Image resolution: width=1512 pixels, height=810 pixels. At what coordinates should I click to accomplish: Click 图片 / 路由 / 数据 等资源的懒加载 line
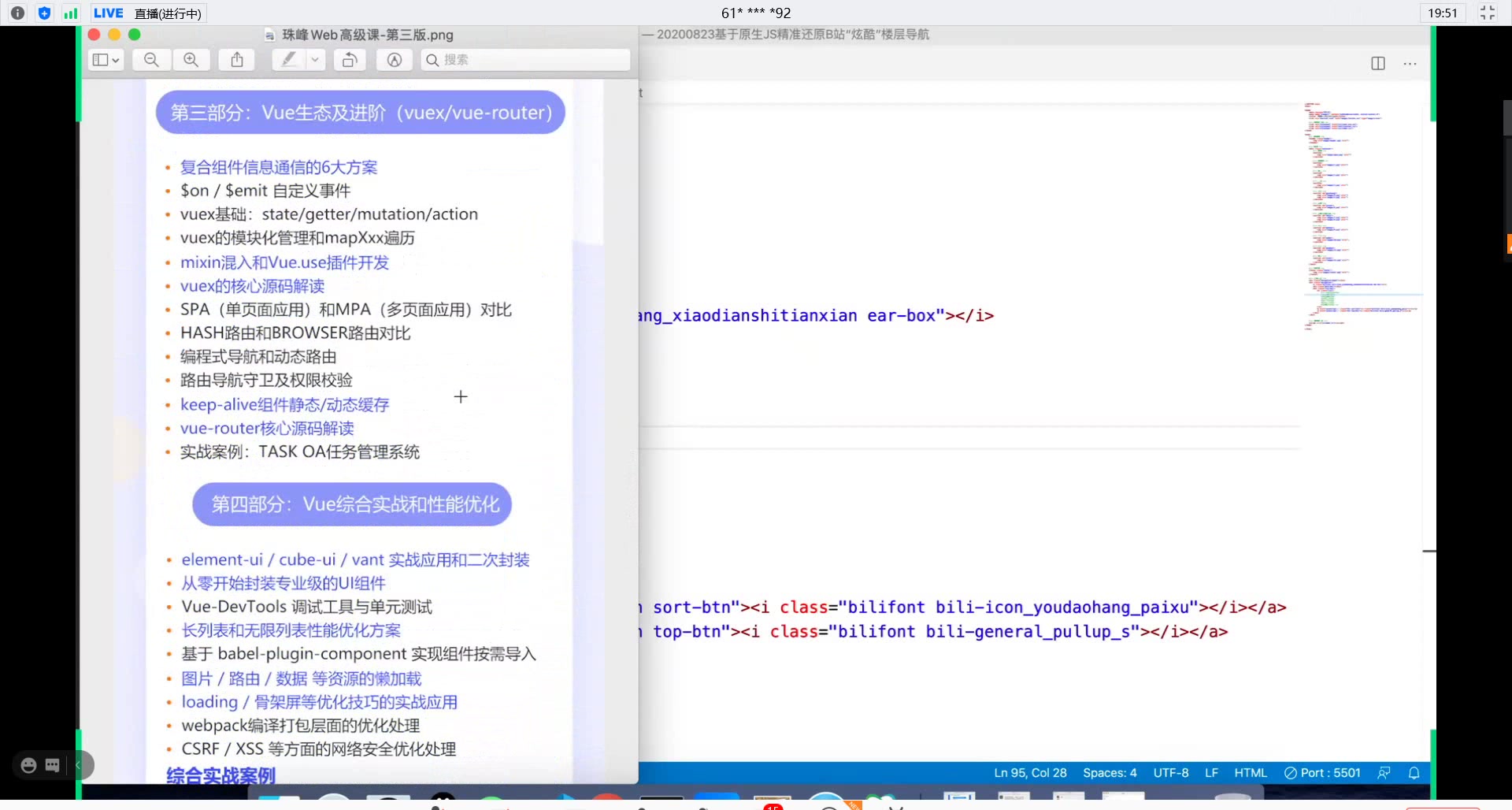(302, 678)
